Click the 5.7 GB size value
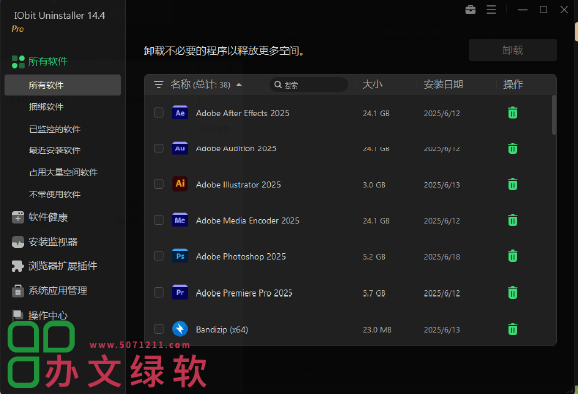Image resolution: width=578 pixels, height=395 pixels. pos(374,293)
